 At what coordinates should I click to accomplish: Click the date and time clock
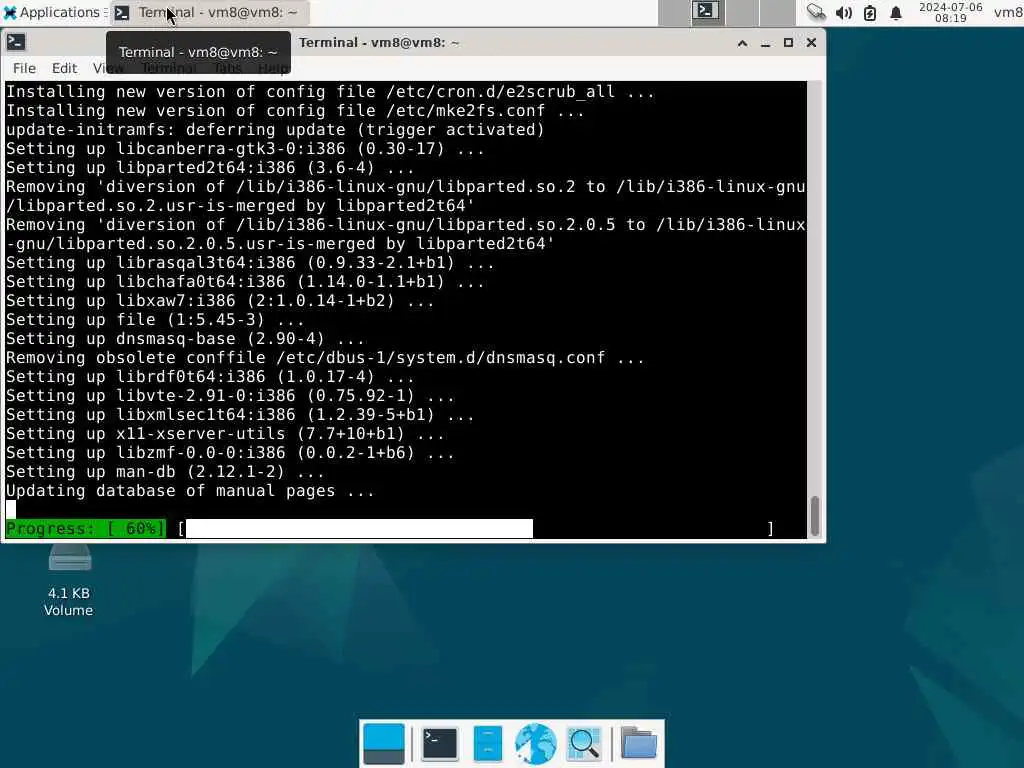(x=950, y=12)
